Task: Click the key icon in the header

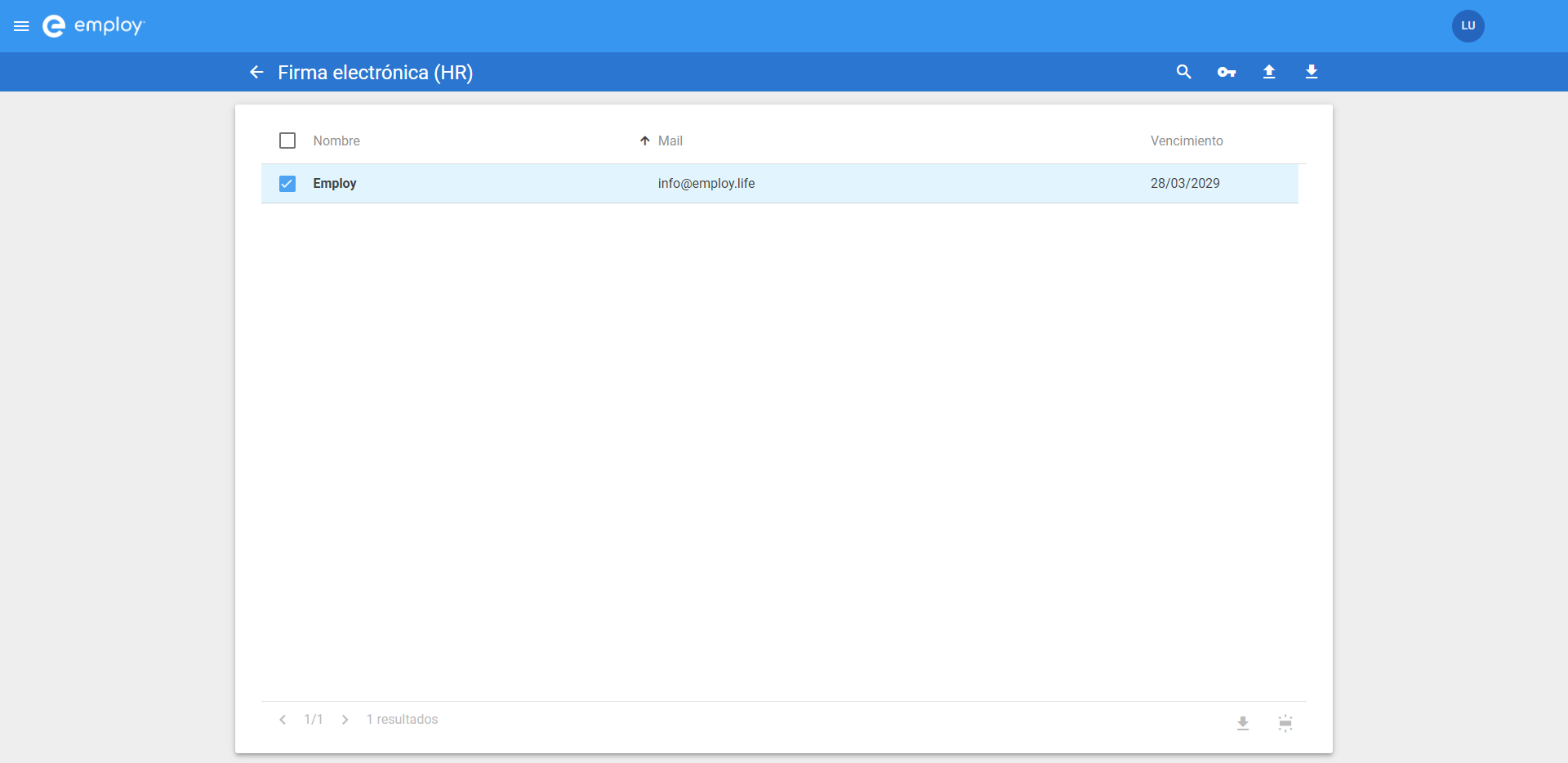Action: [x=1227, y=72]
